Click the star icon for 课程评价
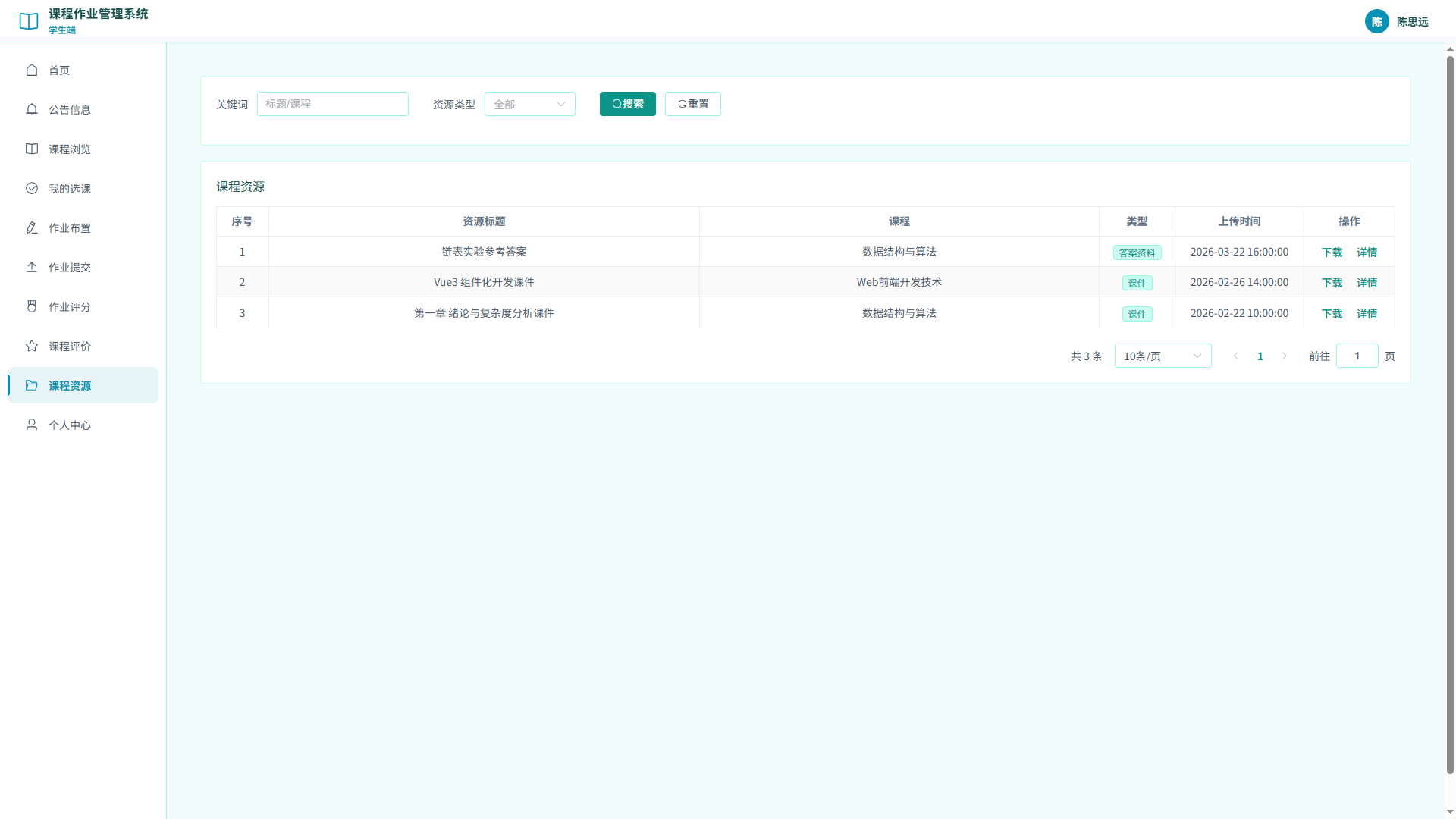1456x819 pixels. click(32, 346)
